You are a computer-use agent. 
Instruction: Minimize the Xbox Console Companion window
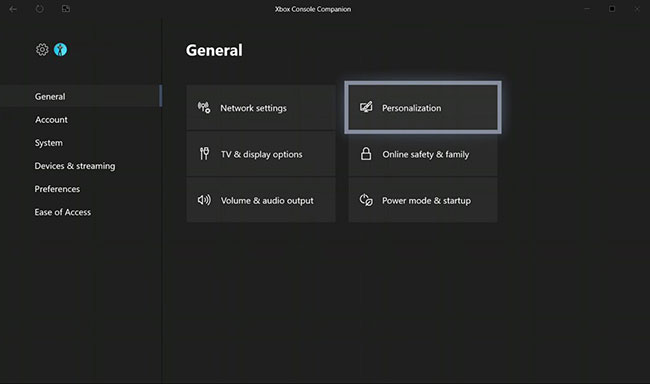(x=587, y=9)
